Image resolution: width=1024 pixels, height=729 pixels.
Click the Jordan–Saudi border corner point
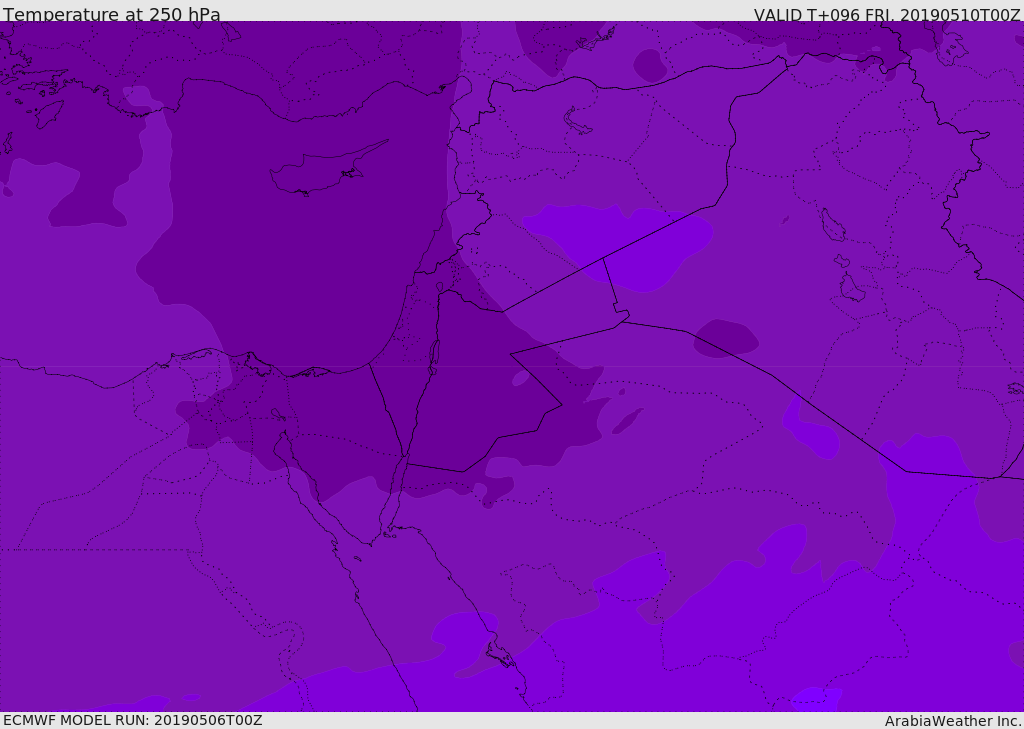pos(562,405)
